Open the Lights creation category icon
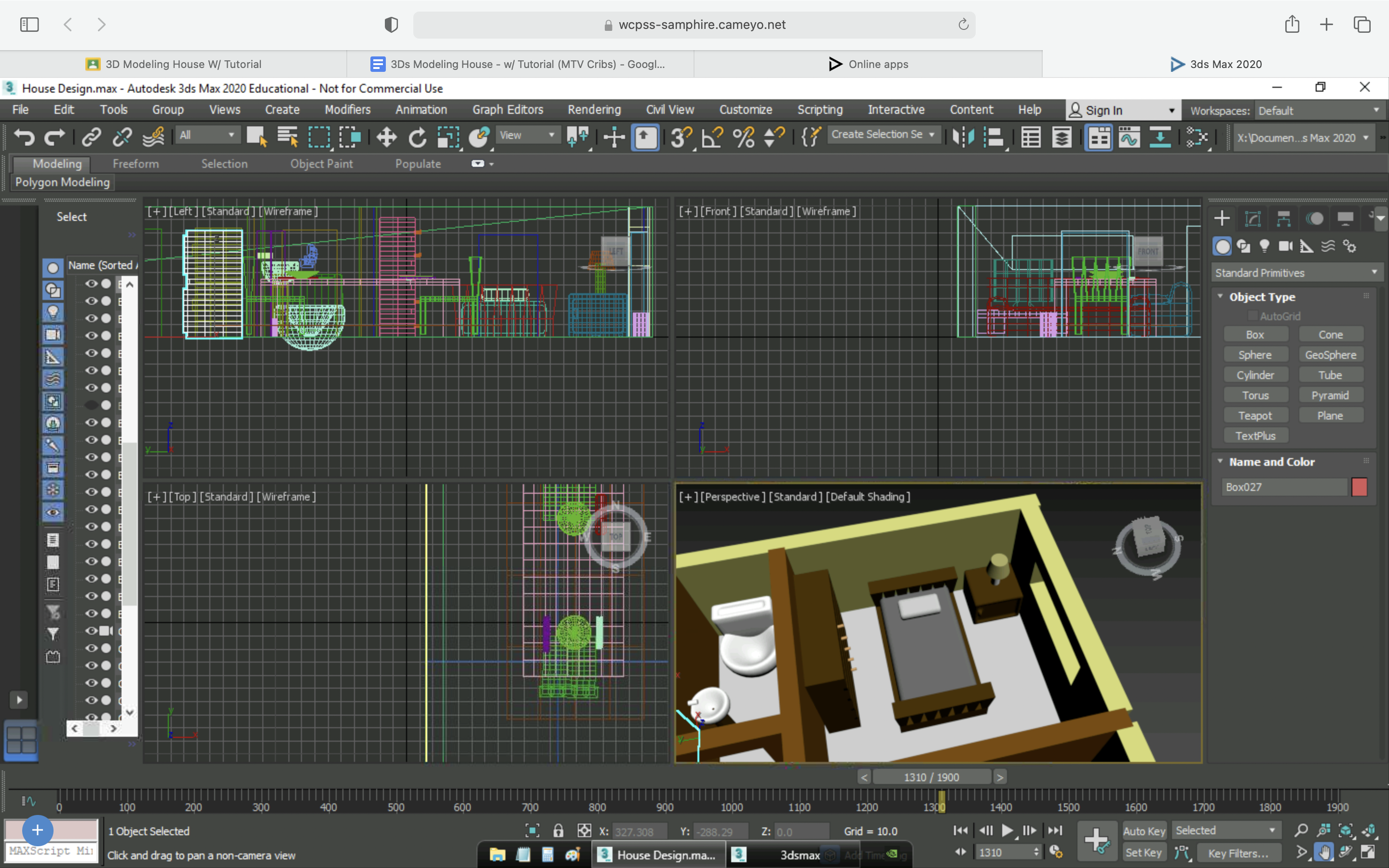The height and width of the screenshot is (868, 1389). pyautogui.click(x=1266, y=246)
